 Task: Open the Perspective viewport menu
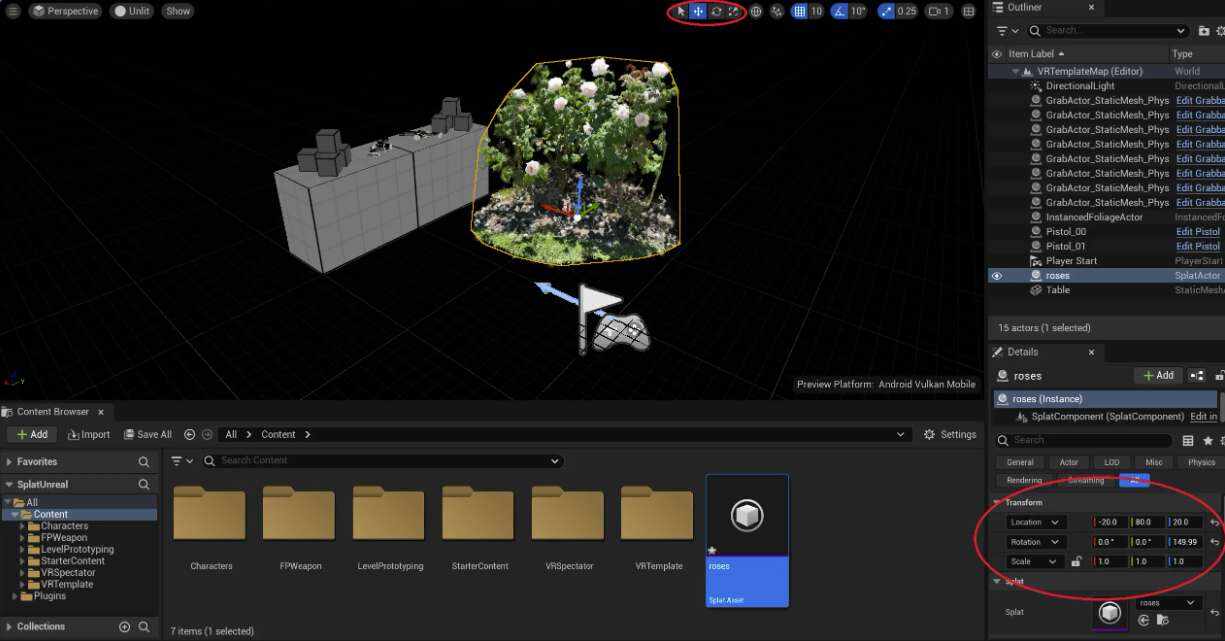click(x=65, y=11)
